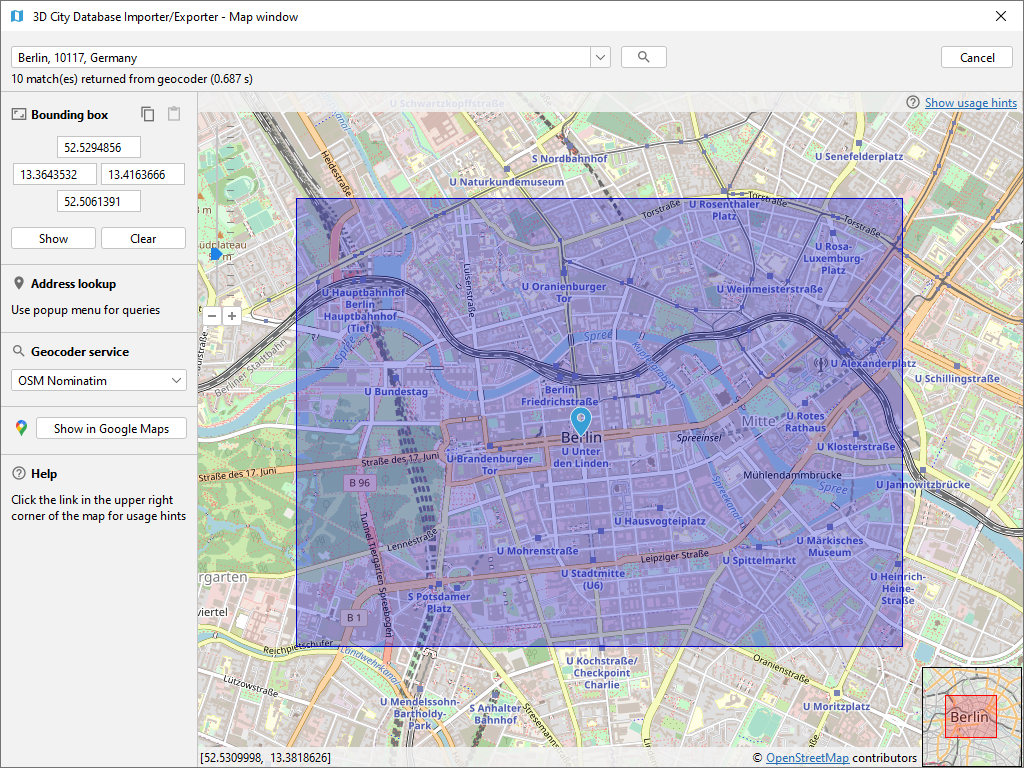Click the blue Berlin location pin

click(x=581, y=421)
